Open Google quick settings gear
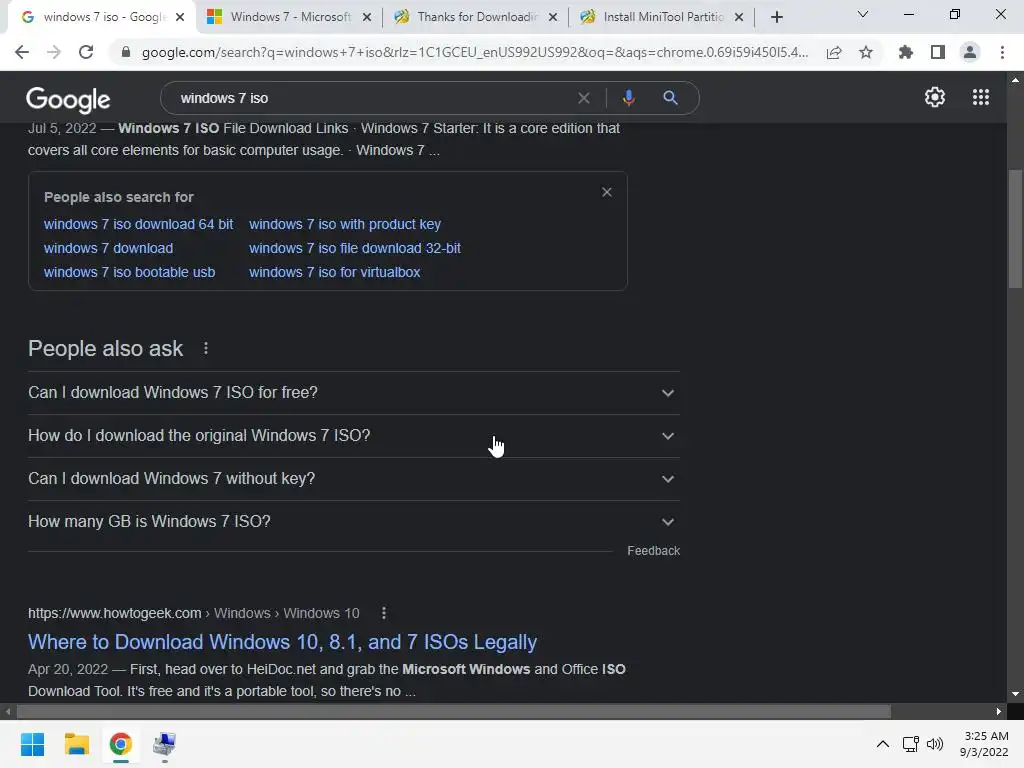This screenshot has height=768, width=1024. [935, 97]
